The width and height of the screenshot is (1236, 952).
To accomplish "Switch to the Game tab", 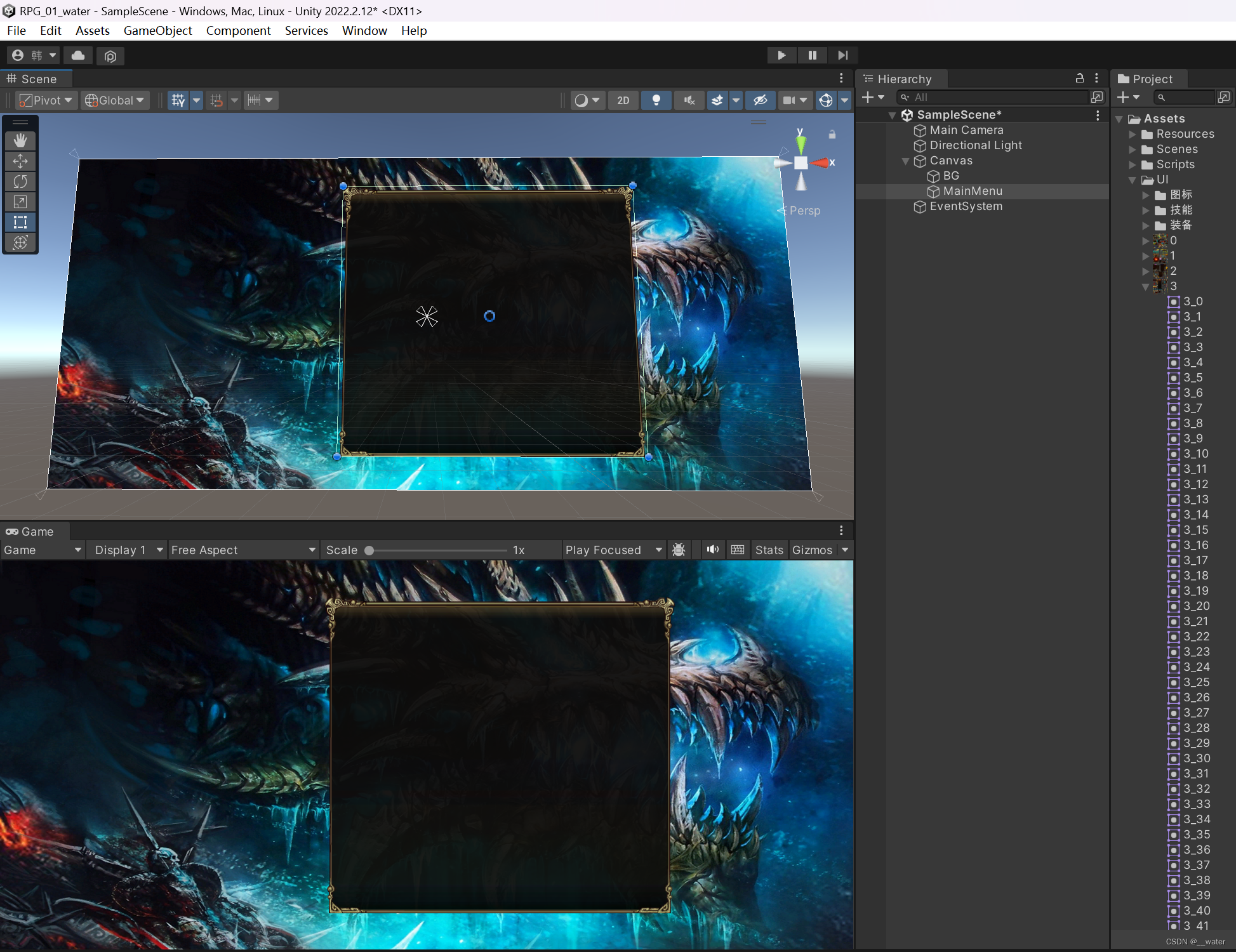I will 35,531.
